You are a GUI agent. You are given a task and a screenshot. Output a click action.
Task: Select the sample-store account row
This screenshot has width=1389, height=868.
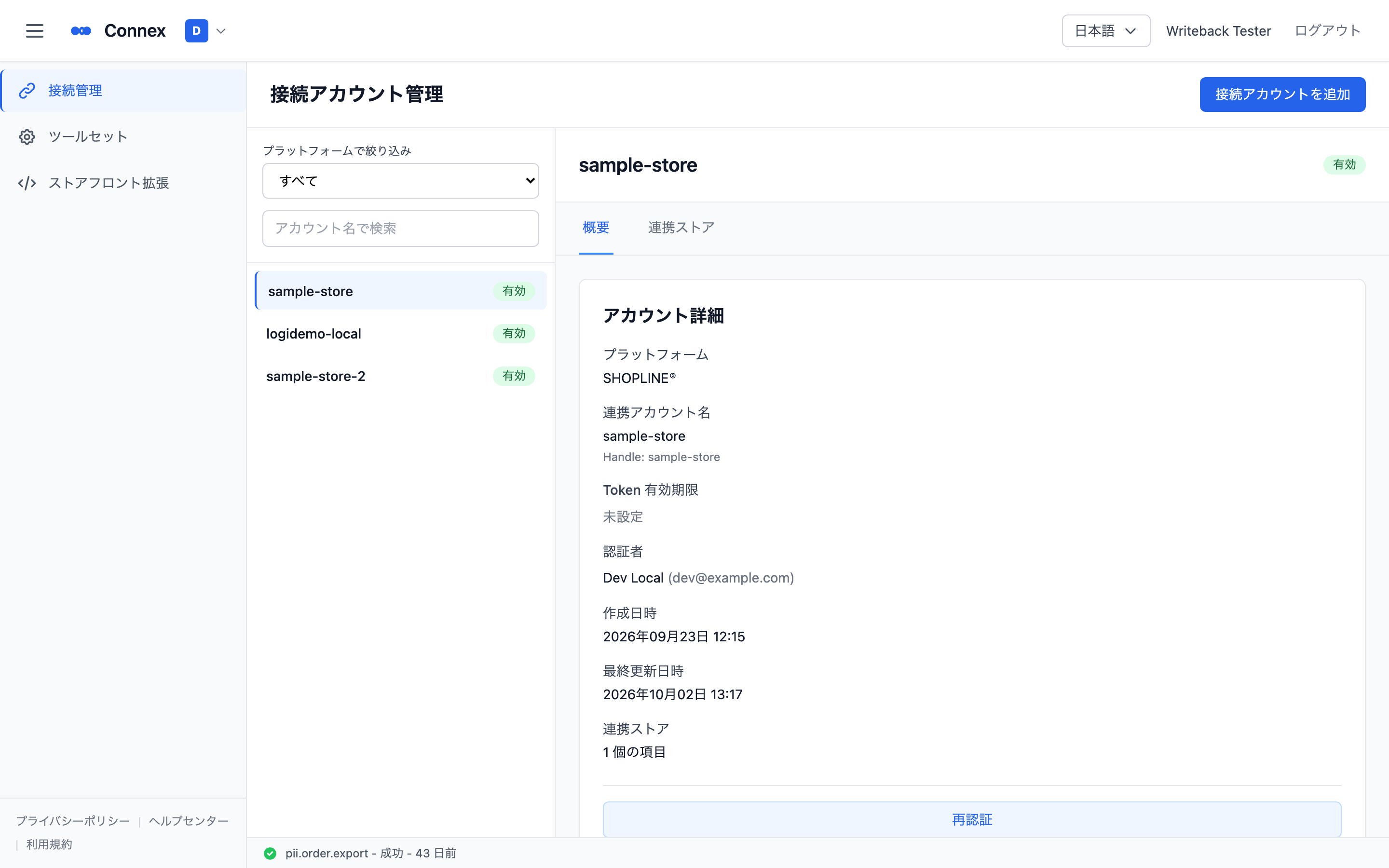point(401,291)
